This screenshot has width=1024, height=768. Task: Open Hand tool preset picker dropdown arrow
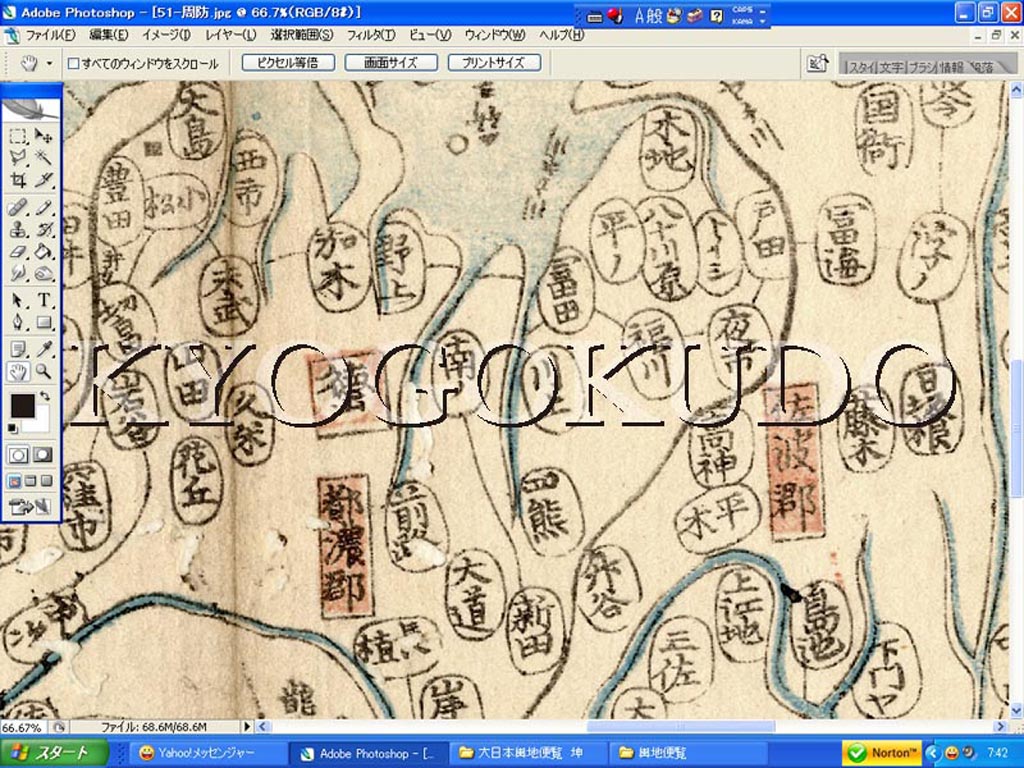tap(49, 63)
